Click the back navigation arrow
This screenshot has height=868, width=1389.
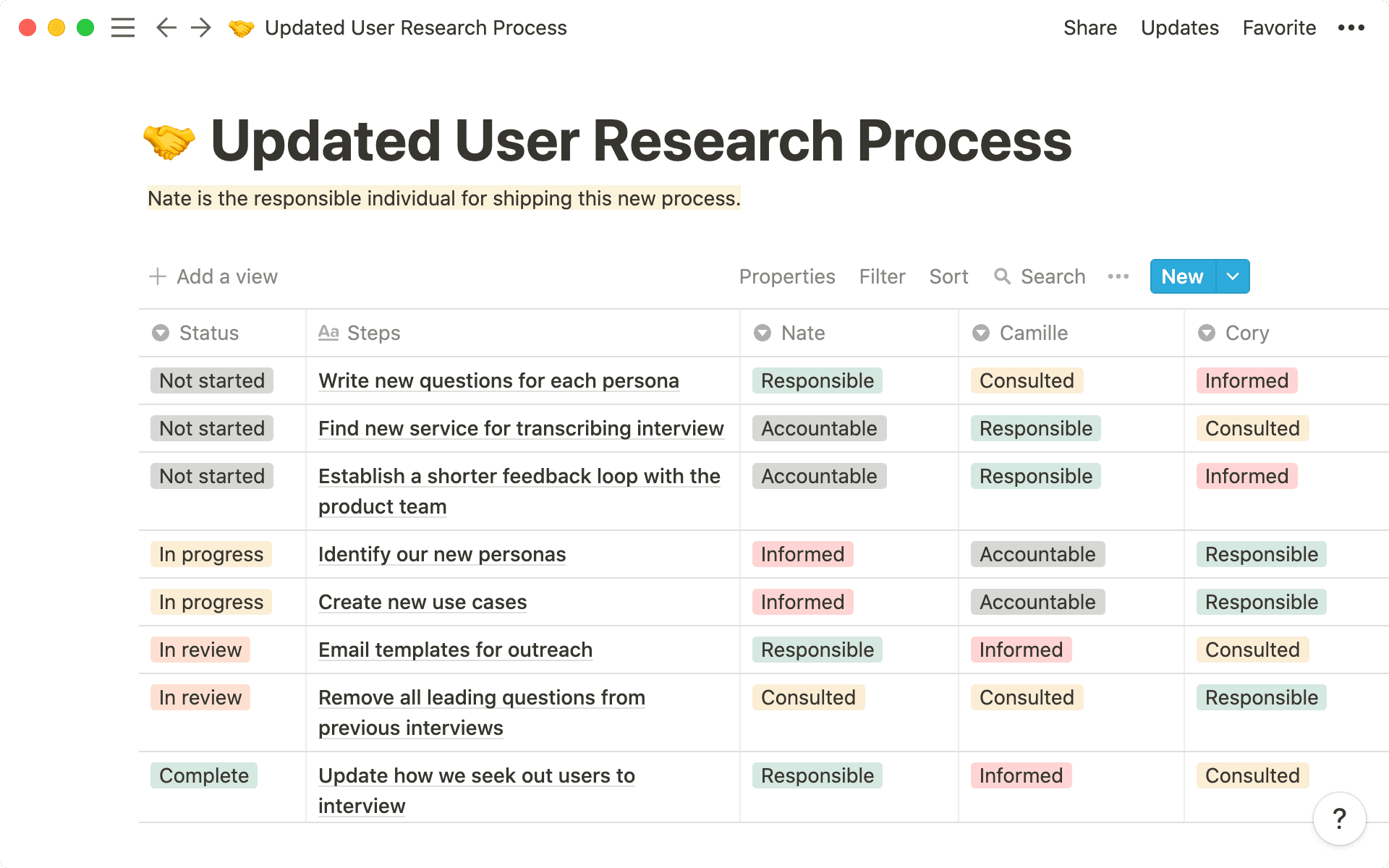coord(165,27)
